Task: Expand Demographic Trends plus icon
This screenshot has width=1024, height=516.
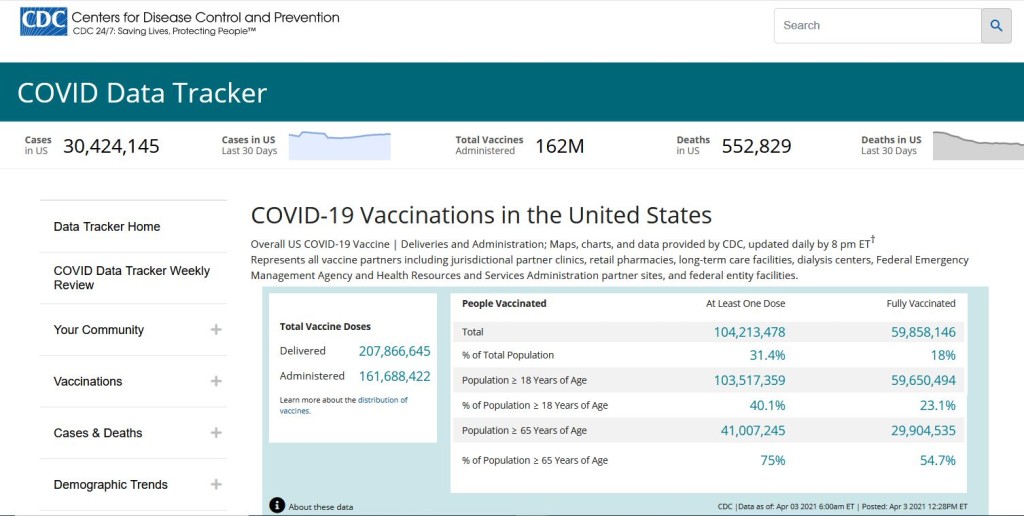Action: [216, 485]
